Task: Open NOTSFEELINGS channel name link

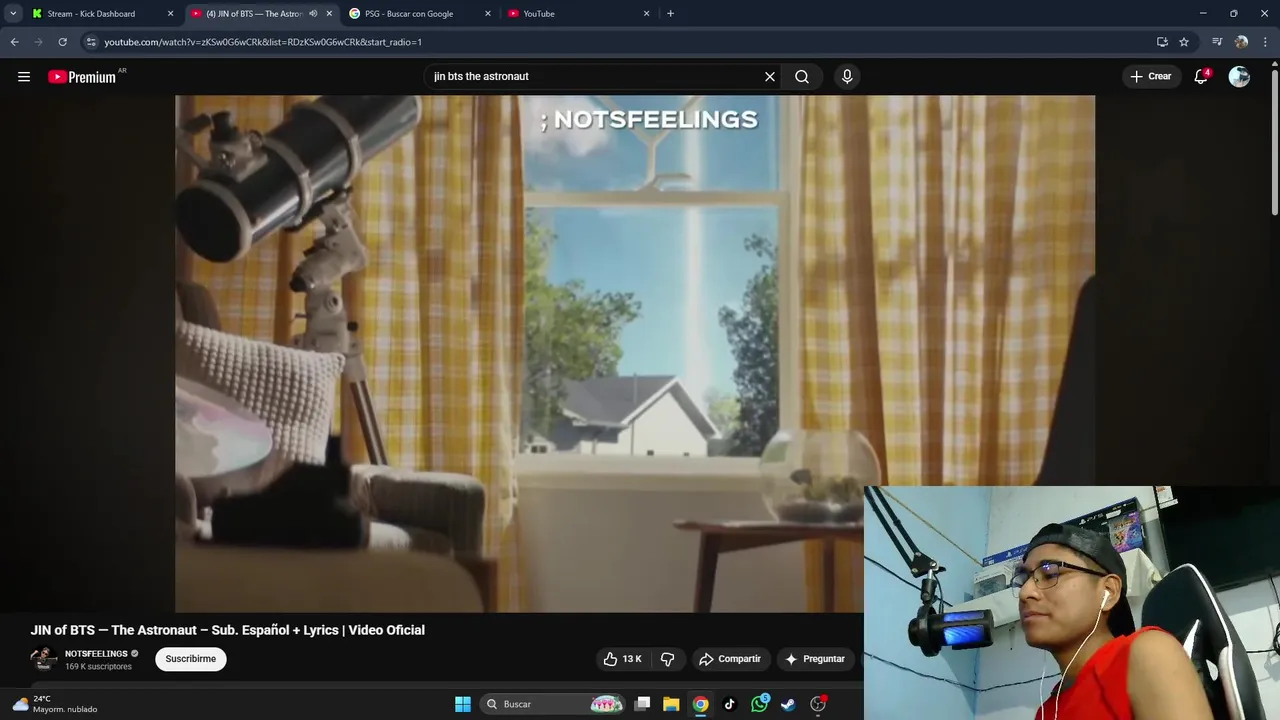Action: (x=96, y=654)
